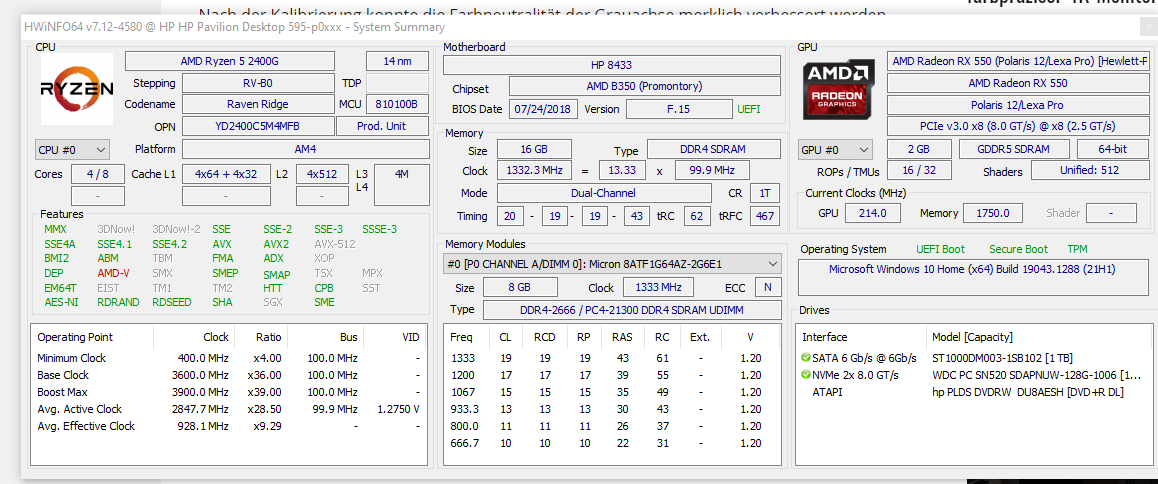The image size is (1158, 484).
Task: Click the Prod. Unit field
Action: 382,126
